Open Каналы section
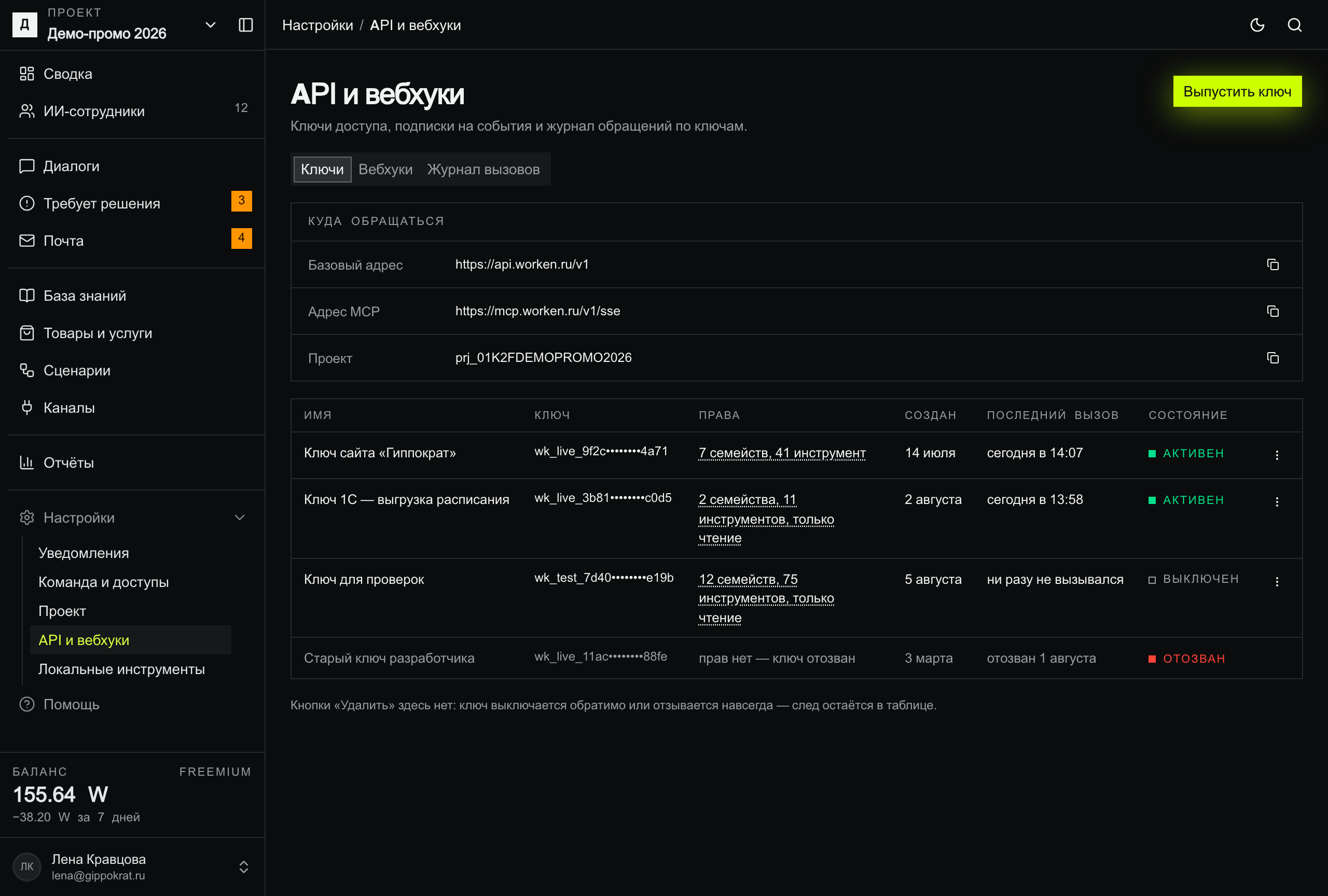Image resolution: width=1328 pixels, height=896 pixels. pyautogui.click(x=133, y=408)
